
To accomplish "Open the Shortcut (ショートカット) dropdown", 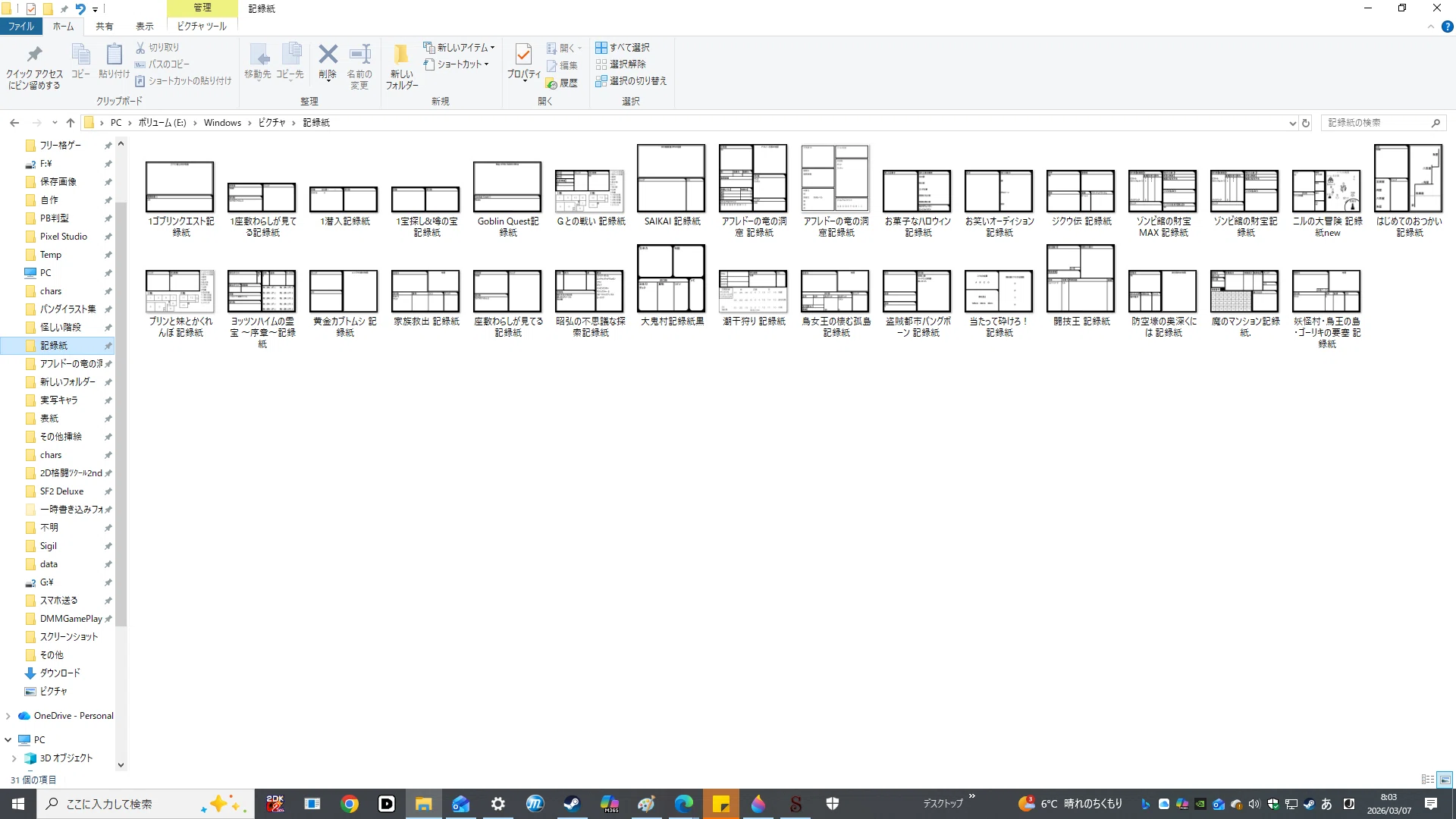I will [x=457, y=64].
